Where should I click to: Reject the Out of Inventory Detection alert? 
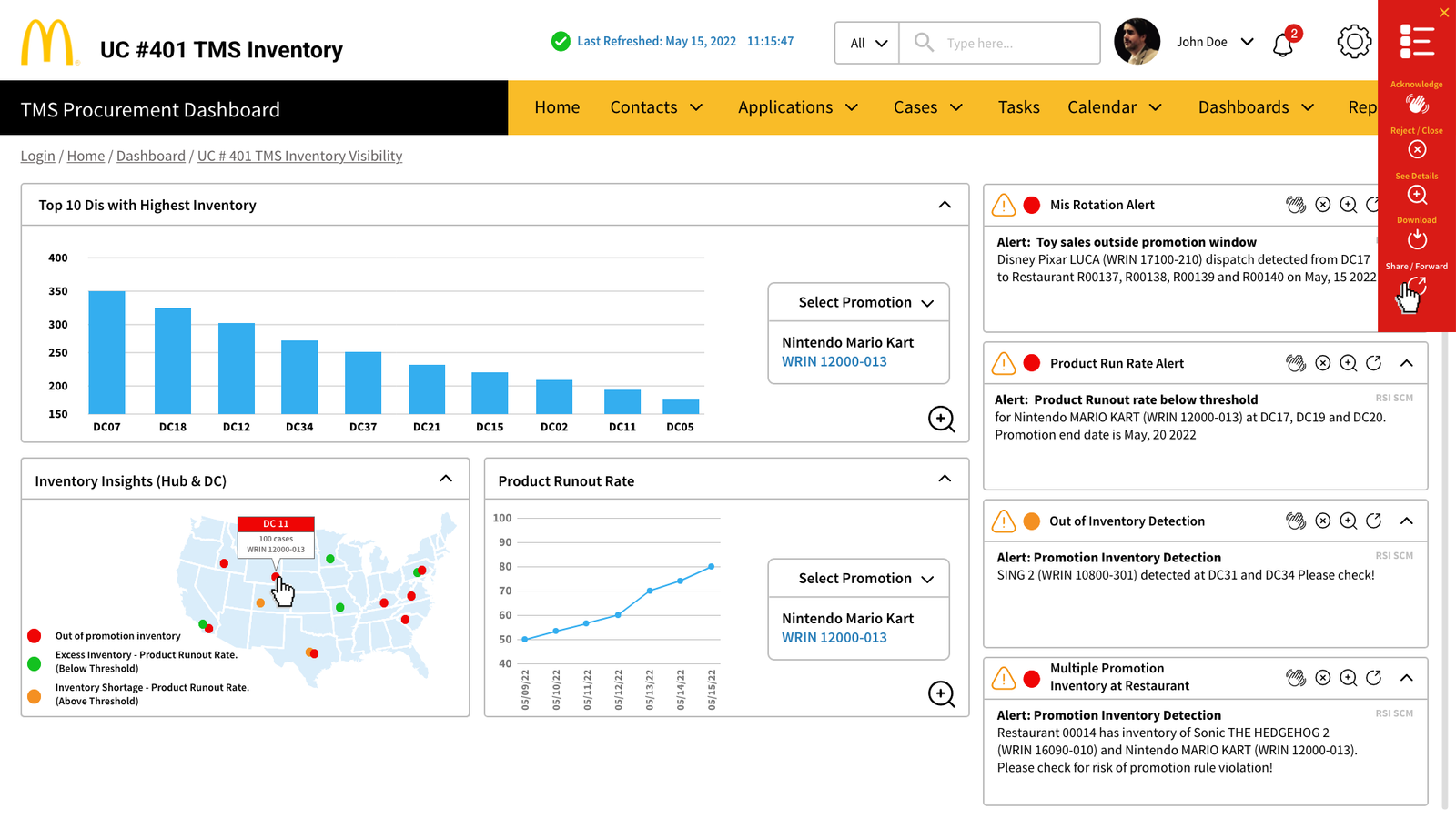point(1323,521)
